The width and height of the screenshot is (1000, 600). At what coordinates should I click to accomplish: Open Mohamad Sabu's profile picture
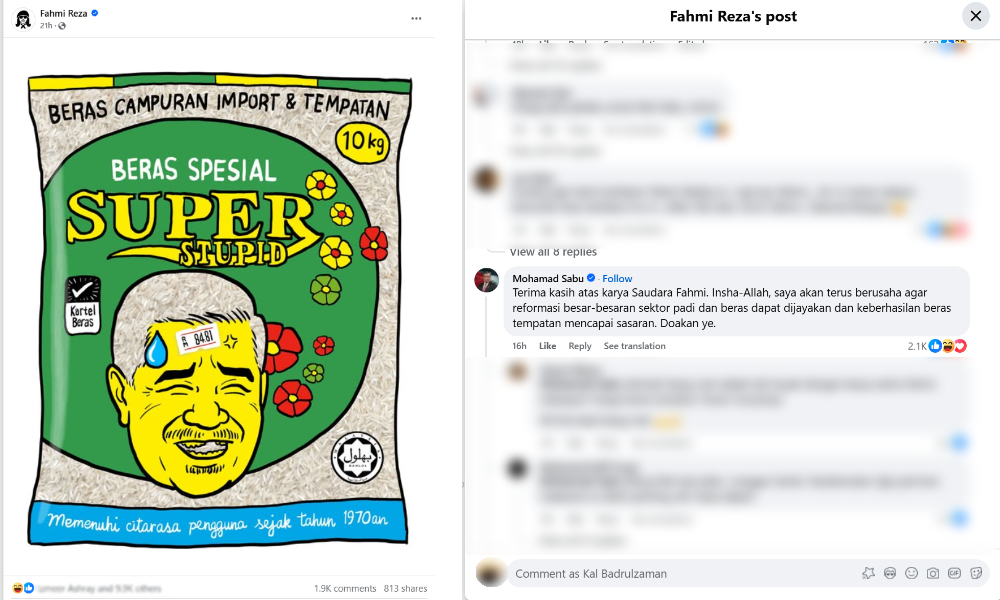tap(487, 280)
